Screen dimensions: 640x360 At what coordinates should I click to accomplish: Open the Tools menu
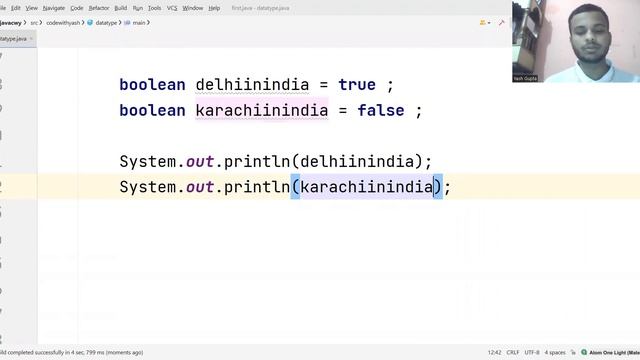[154, 8]
